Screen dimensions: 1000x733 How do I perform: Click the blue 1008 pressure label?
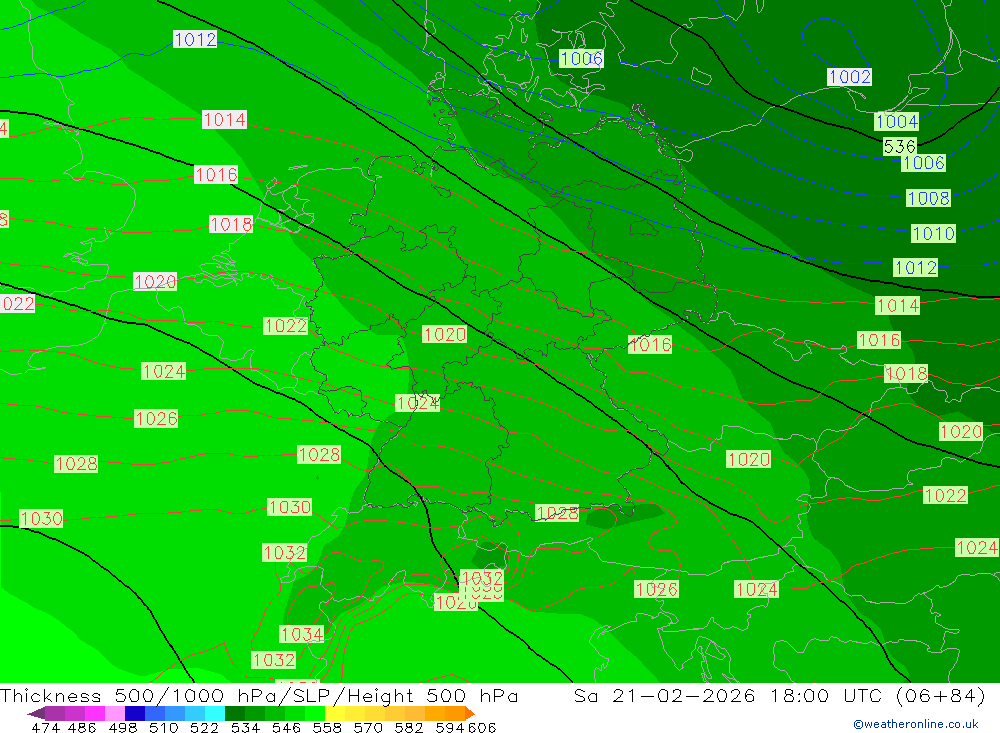click(x=929, y=198)
